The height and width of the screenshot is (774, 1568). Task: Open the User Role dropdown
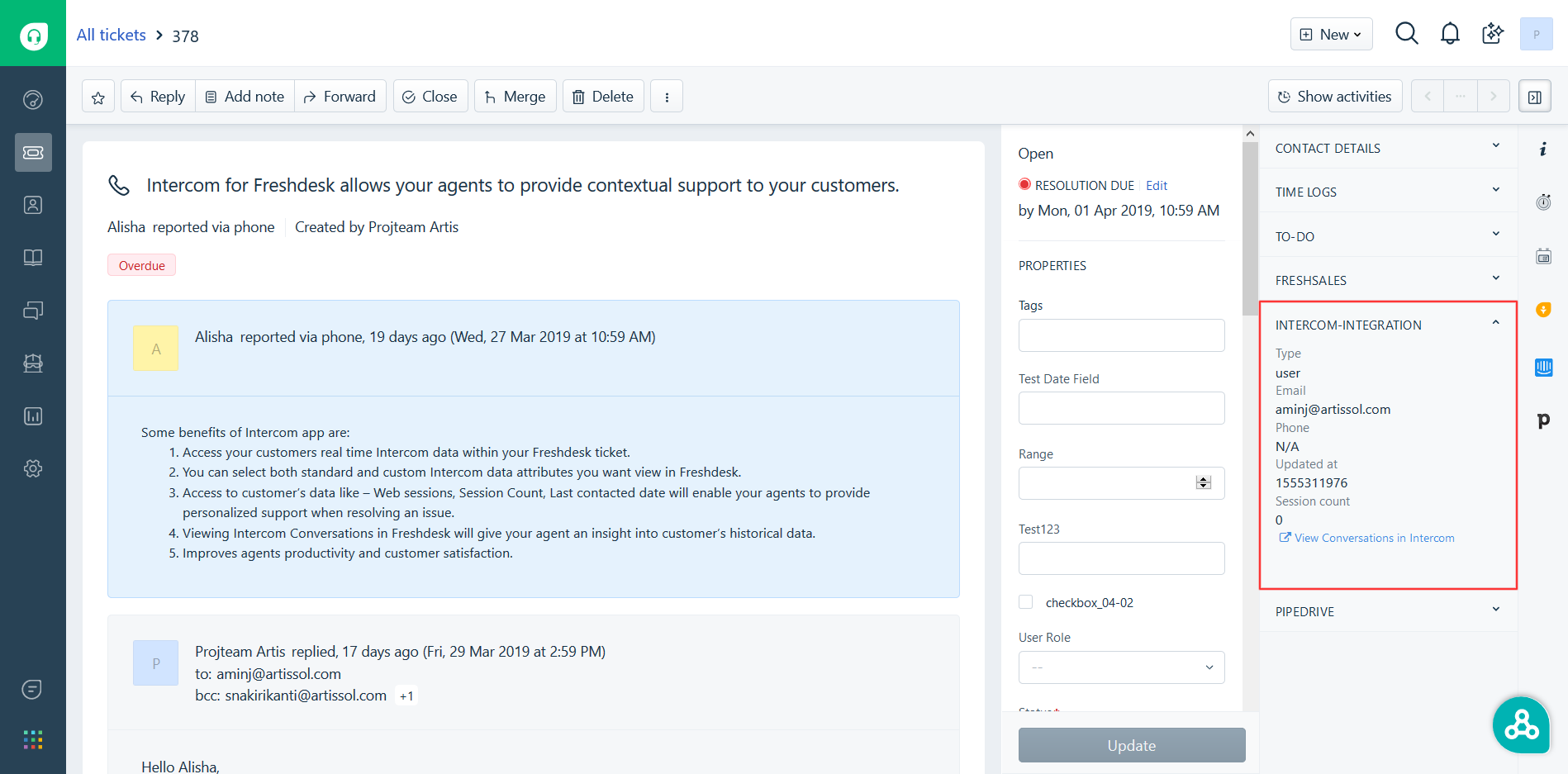click(1121, 667)
